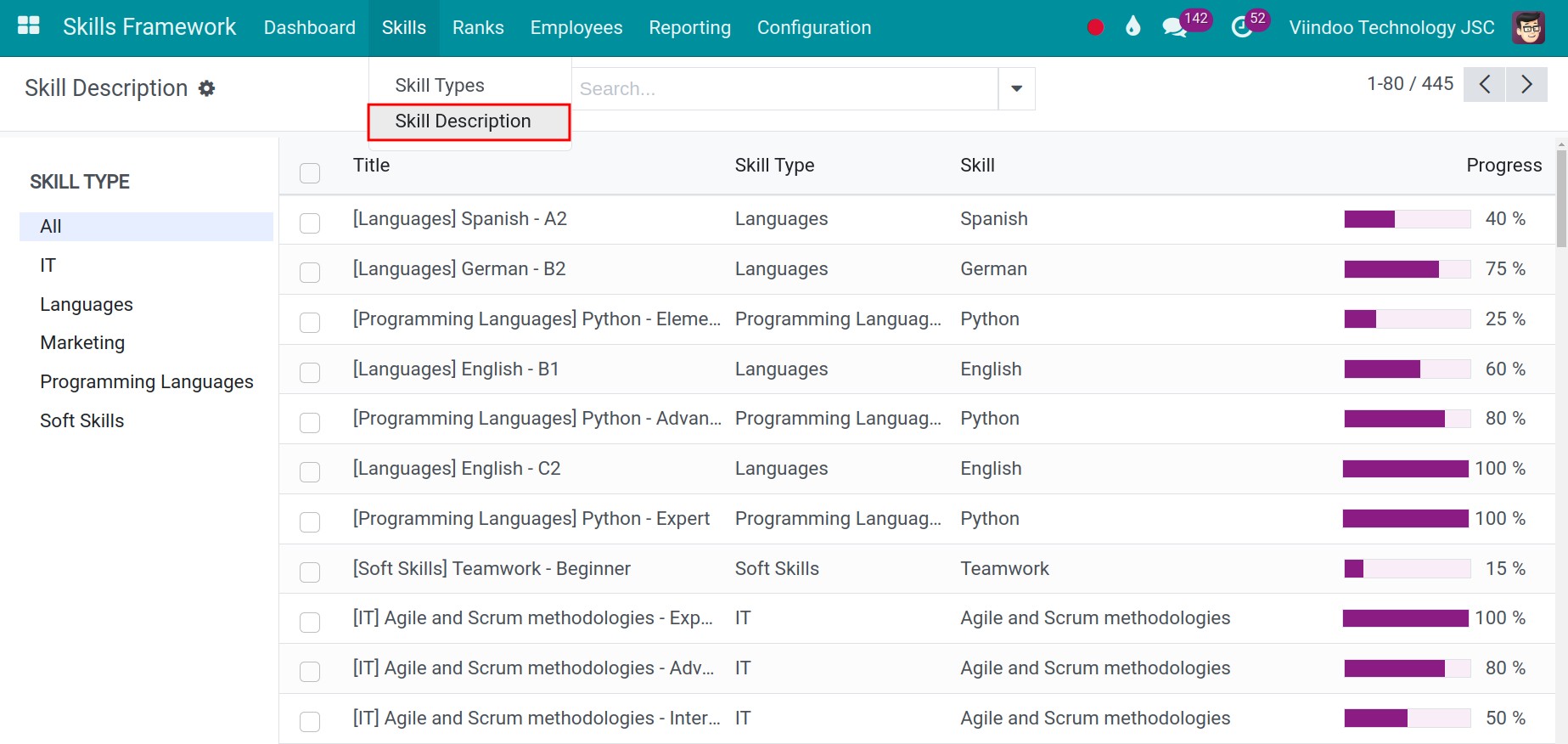
Task: Click the Skills Framework app title
Action: (149, 27)
